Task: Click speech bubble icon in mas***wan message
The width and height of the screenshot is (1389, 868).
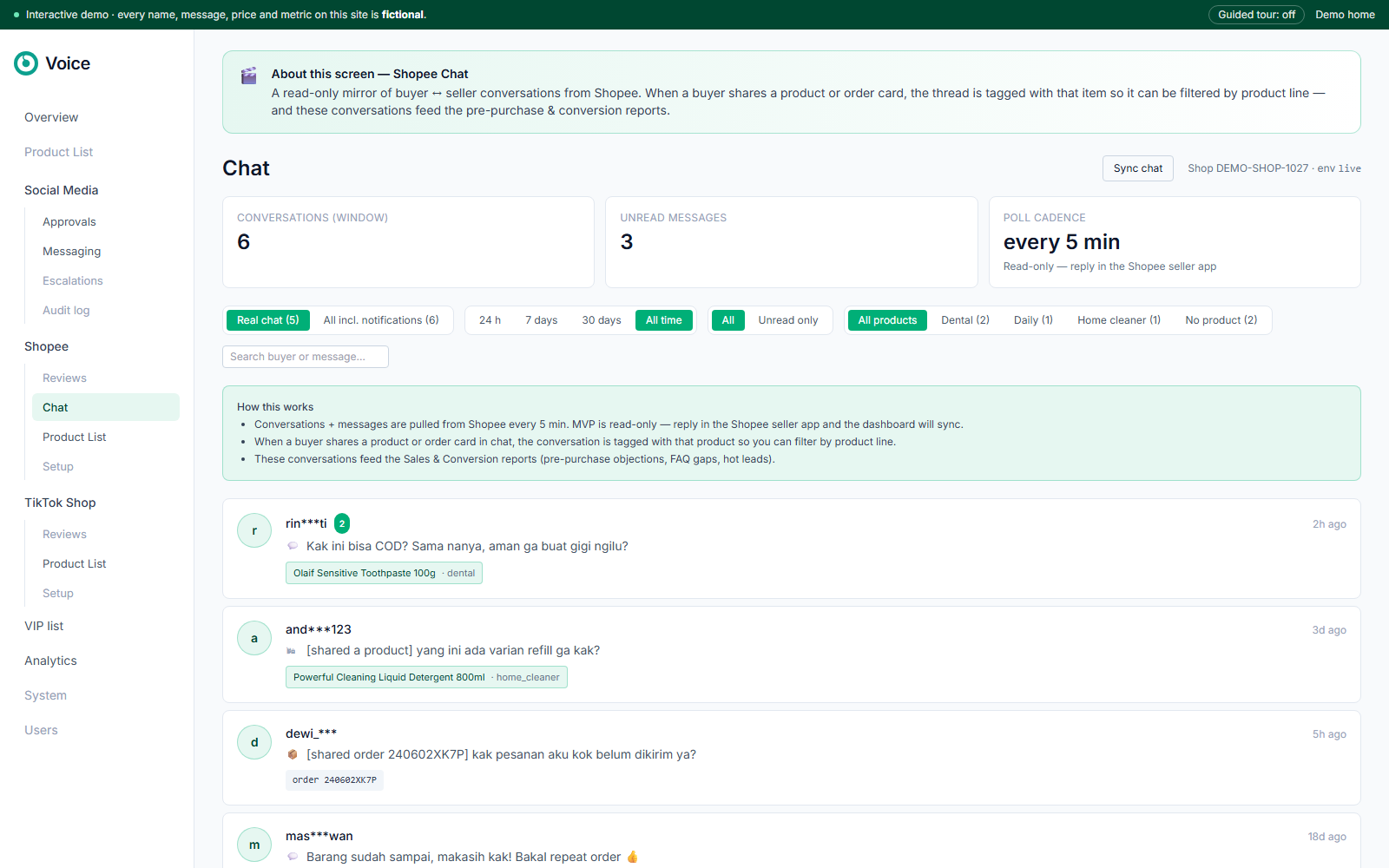Action: pyautogui.click(x=293, y=857)
